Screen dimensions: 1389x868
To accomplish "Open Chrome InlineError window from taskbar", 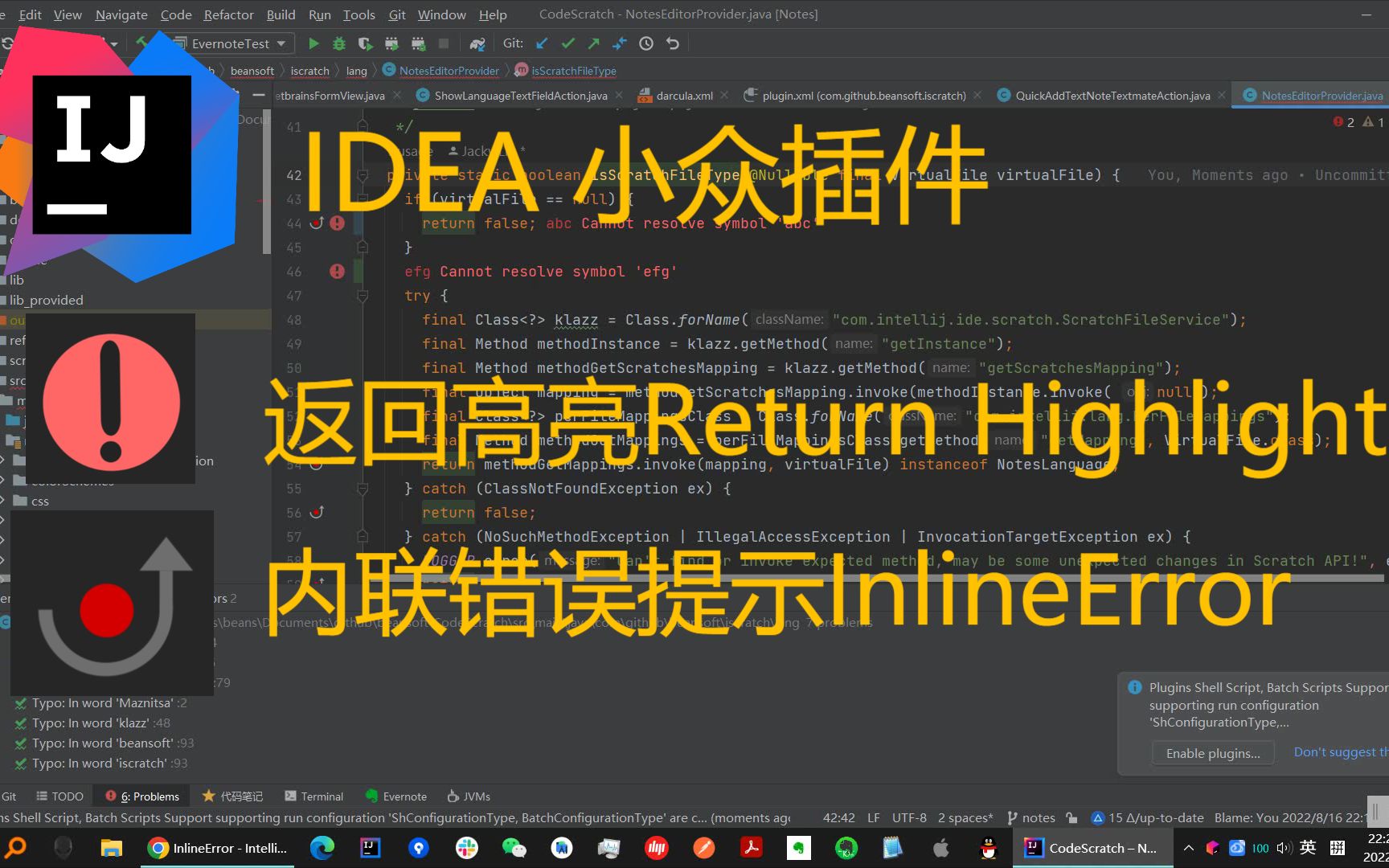I will [218, 848].
